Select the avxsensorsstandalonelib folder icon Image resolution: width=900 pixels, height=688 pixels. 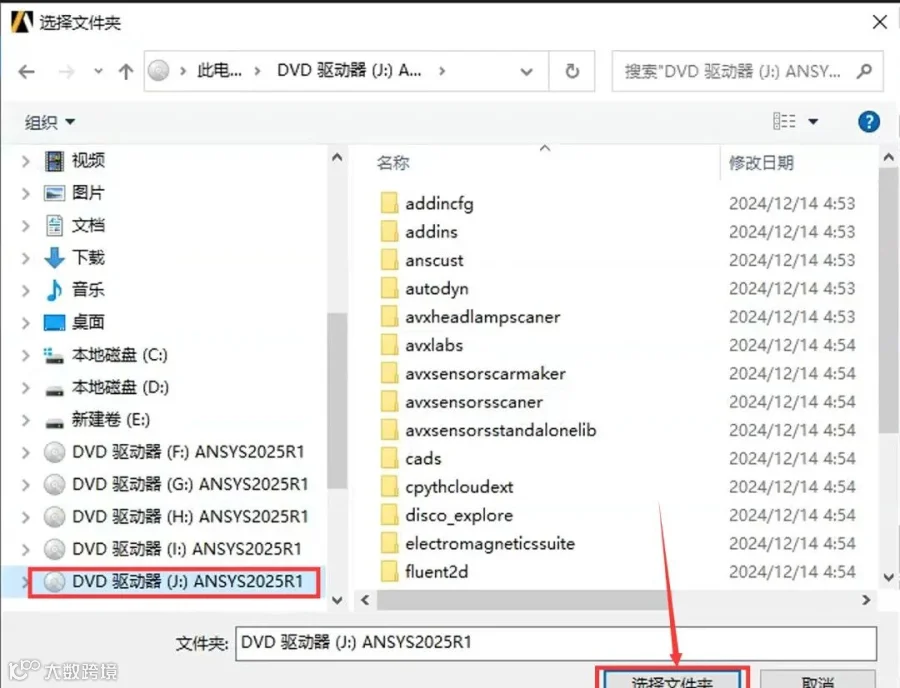coord(389,430)
